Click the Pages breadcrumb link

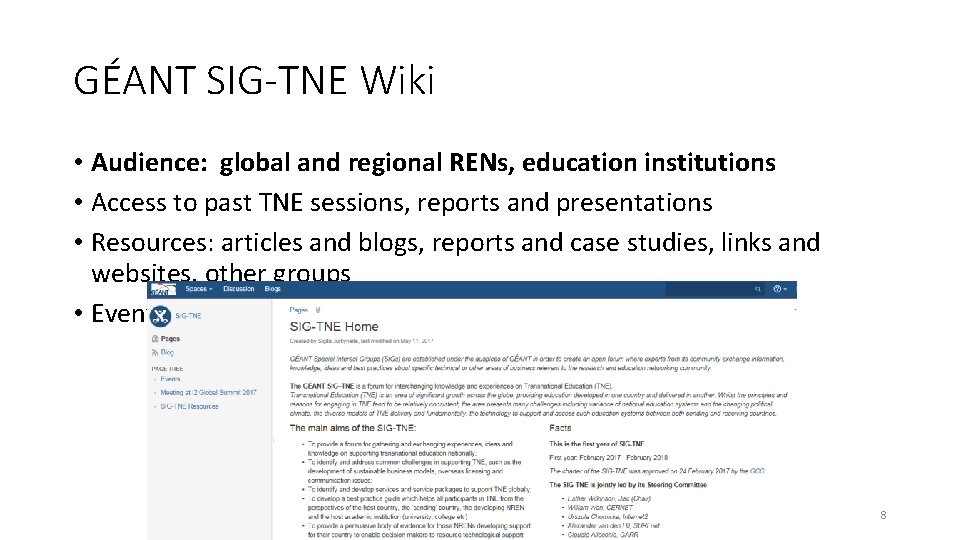[x=298, y=310]
